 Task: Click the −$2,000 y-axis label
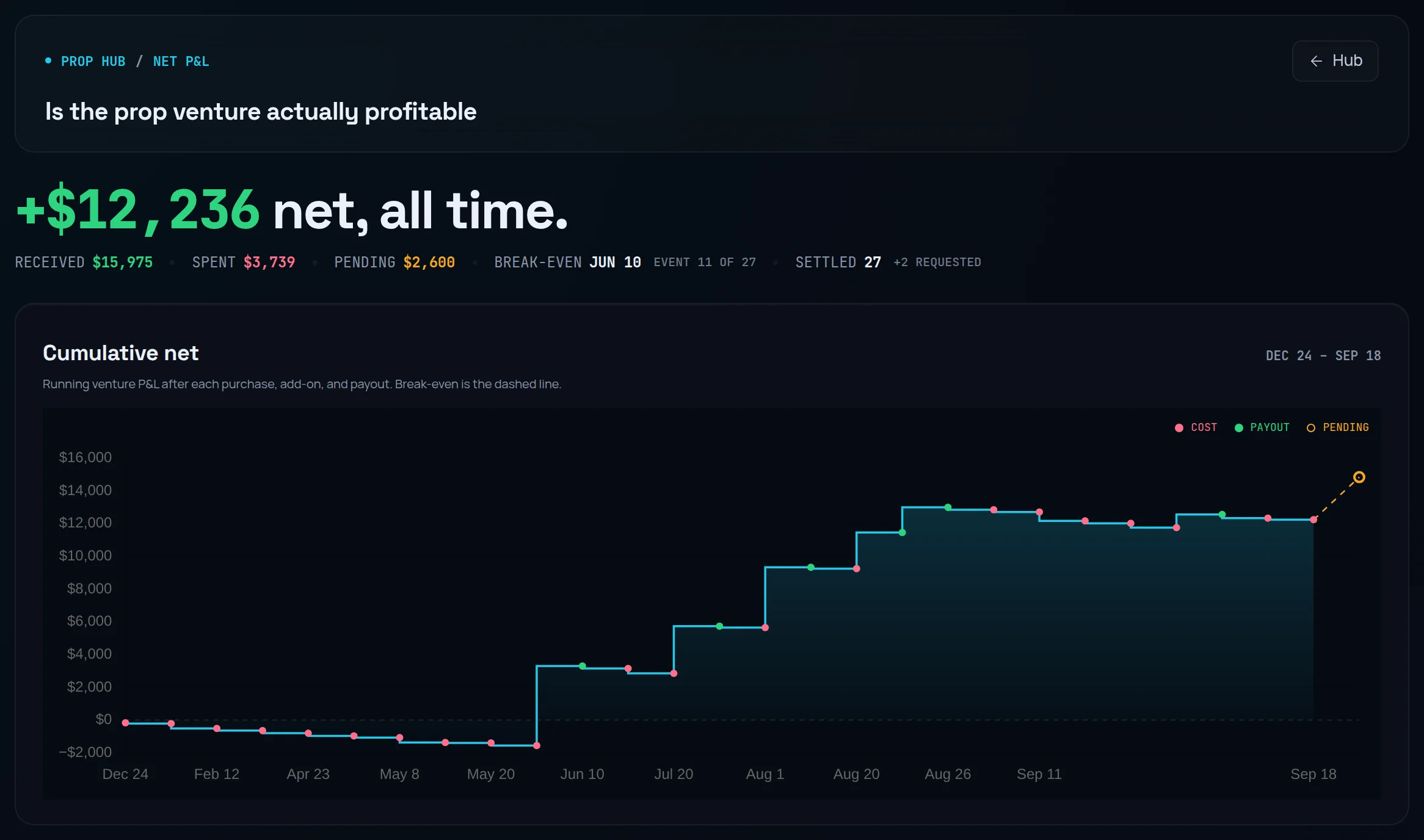pos(85,752)
